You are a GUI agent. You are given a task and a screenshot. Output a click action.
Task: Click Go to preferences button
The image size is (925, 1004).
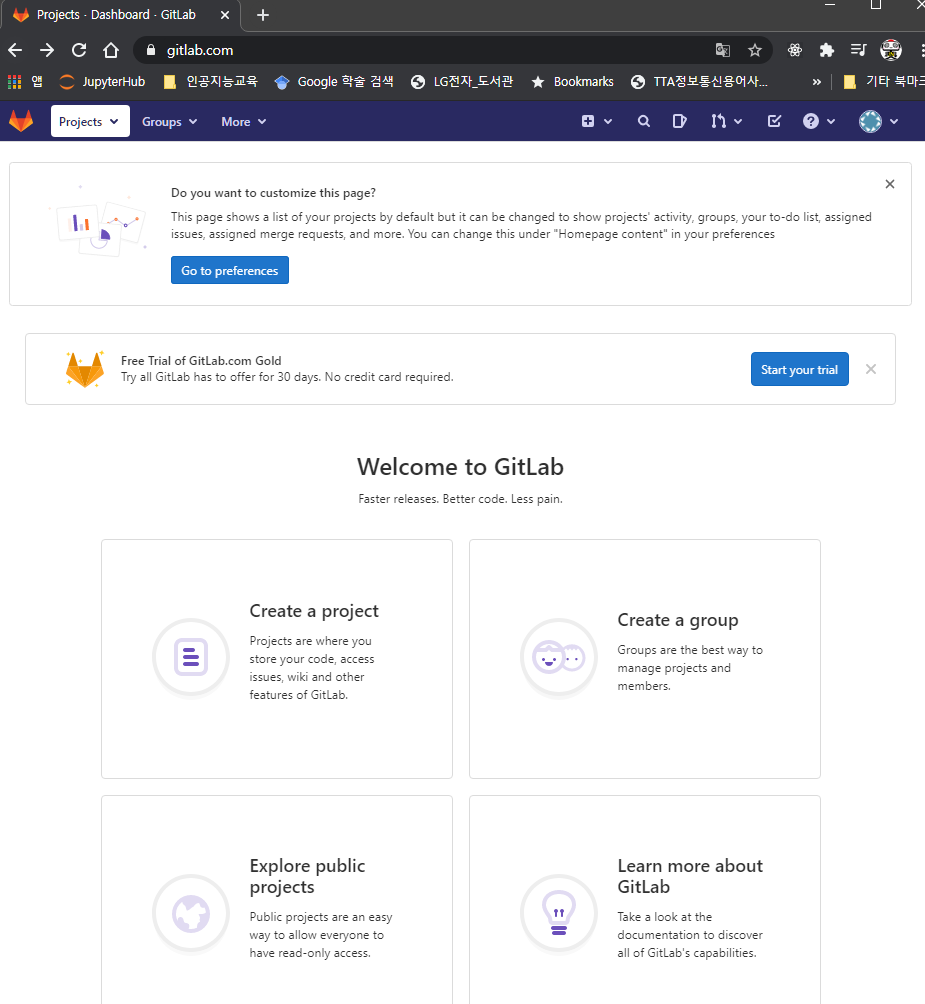pyautogui.click(x=230, y=270)
